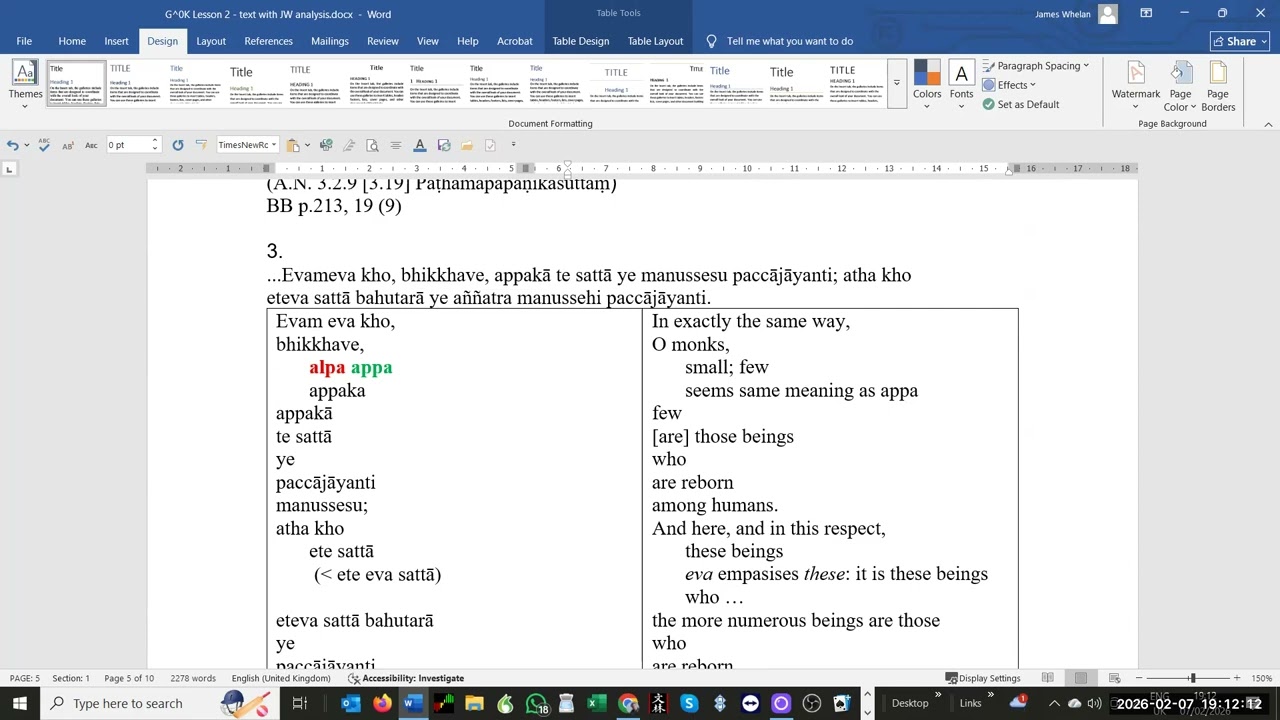Image resolution: width=1280 pixels, height=720 pixels.
Task: Click the Set as Default button
Action: coord(1021,104)
